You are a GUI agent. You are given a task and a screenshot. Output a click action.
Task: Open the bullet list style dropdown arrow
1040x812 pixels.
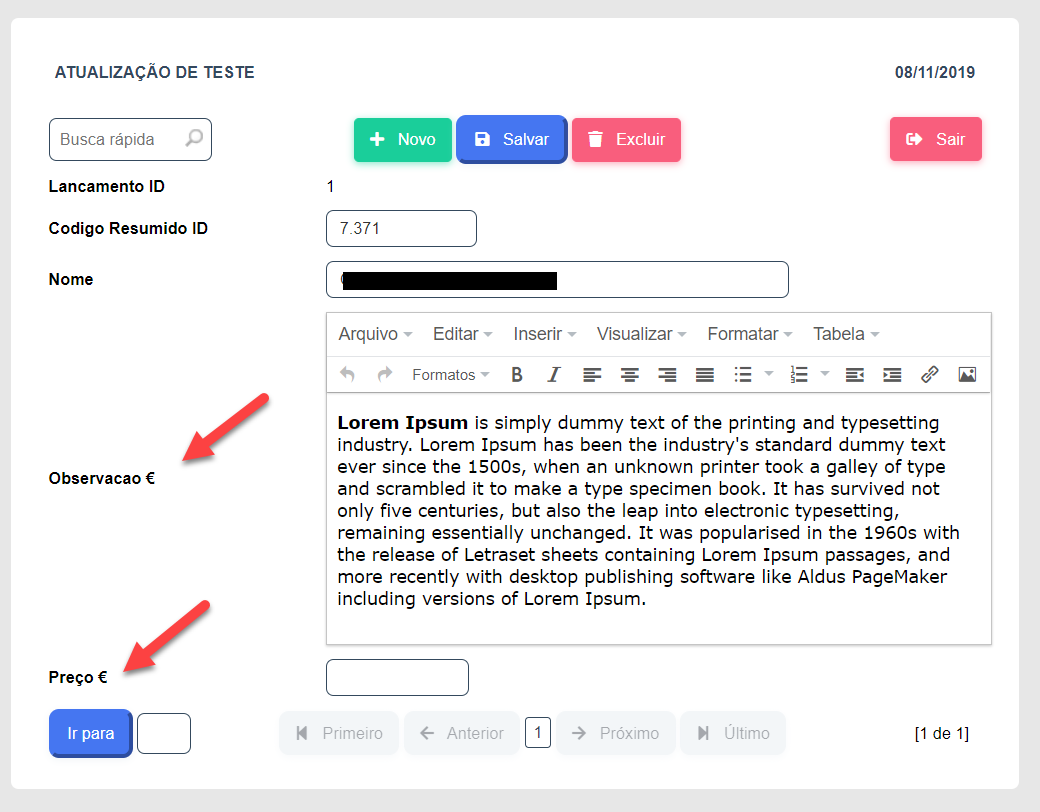769,375
